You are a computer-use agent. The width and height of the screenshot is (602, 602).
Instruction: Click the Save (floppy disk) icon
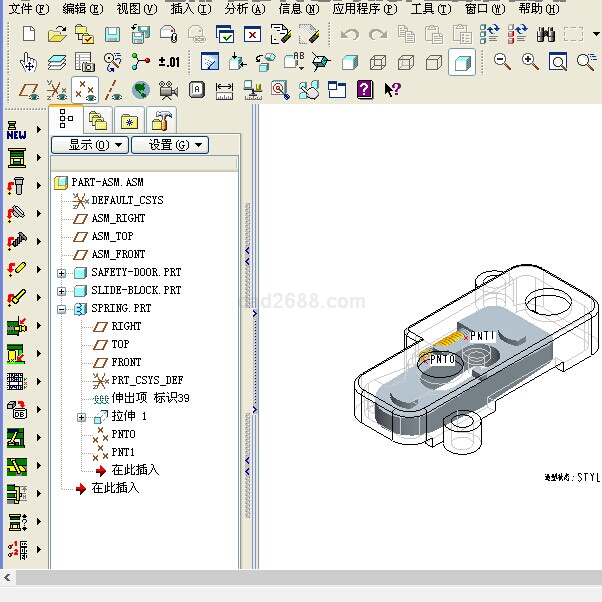coord(112,34)
